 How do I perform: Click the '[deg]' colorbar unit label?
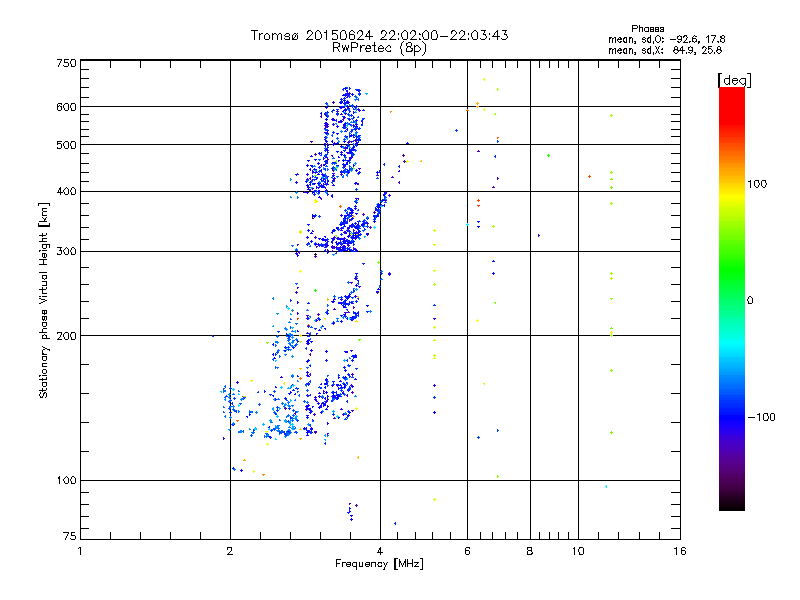coord(734,81)
